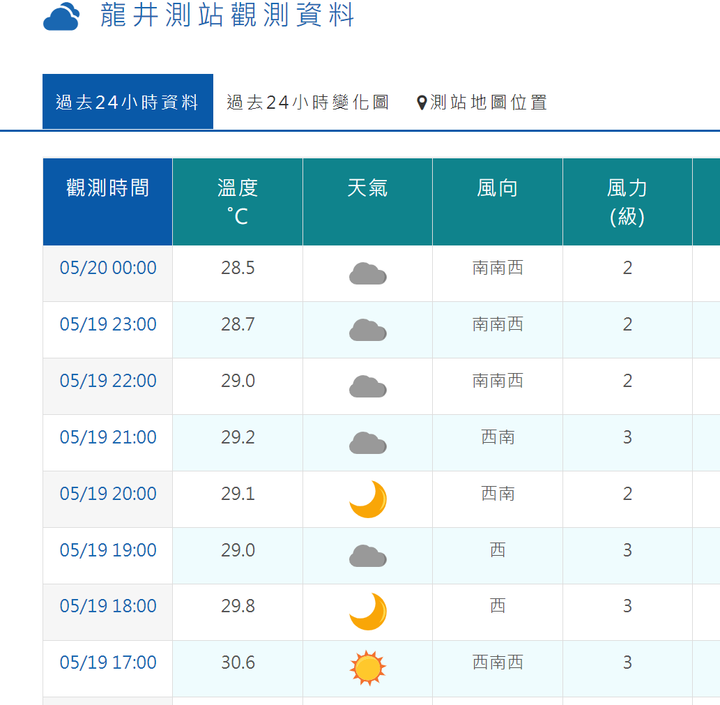This screenshot has width=720, height=705.
Task: Click the 05/19 21:00 time entry
Action: click(108, 437)
